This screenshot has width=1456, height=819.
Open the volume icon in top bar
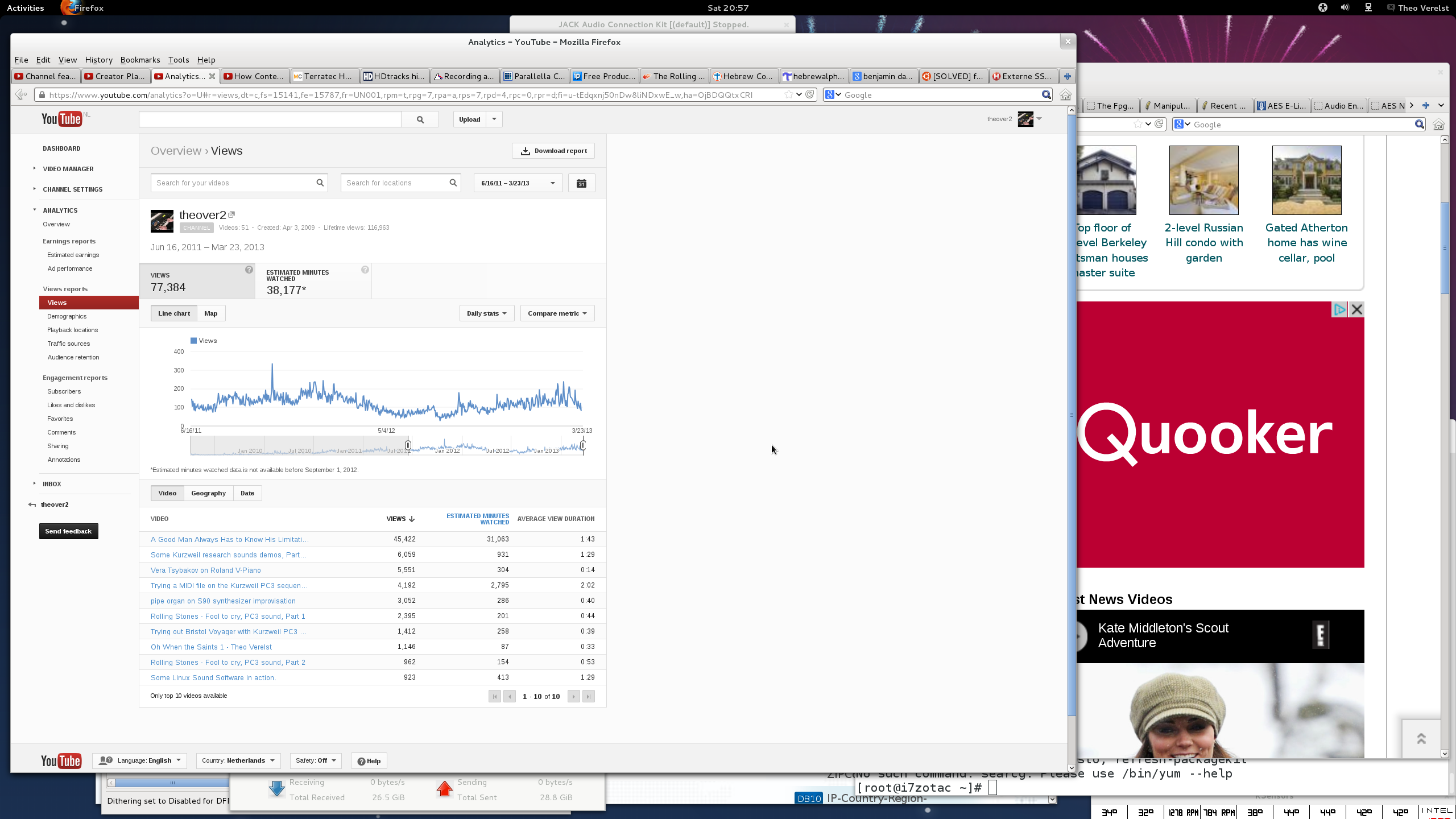(x=1345, y=7)
